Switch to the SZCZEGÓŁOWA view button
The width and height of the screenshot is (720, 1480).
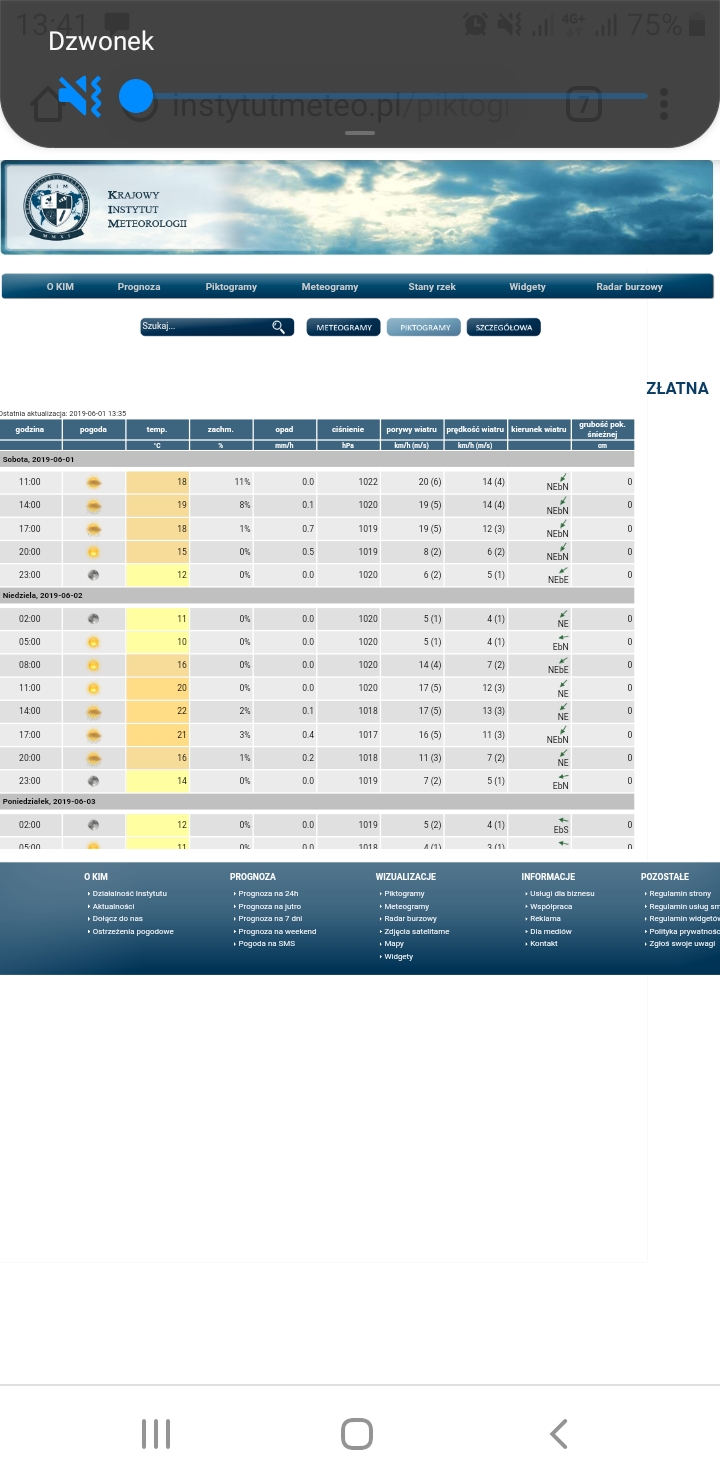tap(504, 327)
